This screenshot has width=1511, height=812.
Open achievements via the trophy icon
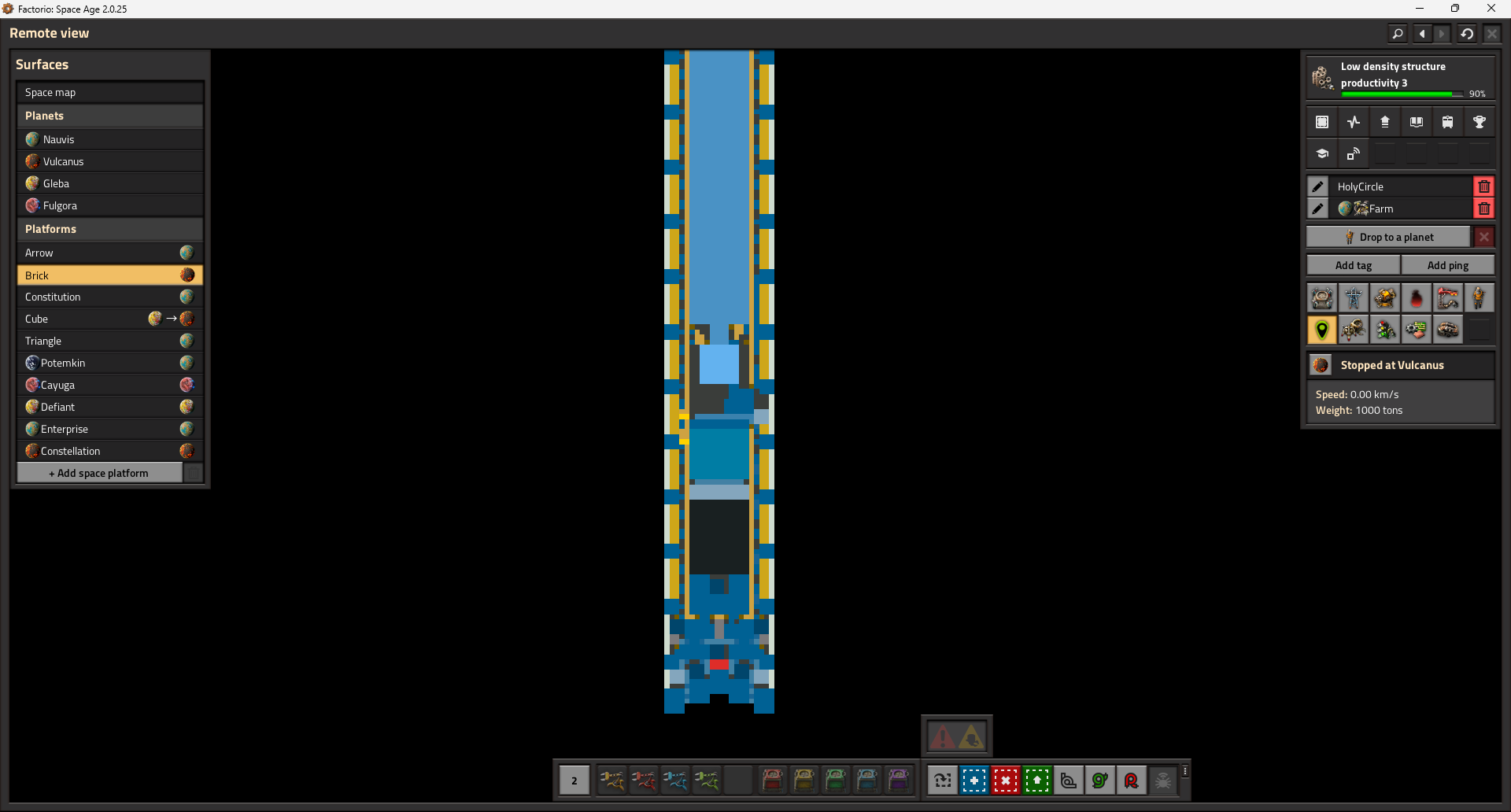[1479, 122]
